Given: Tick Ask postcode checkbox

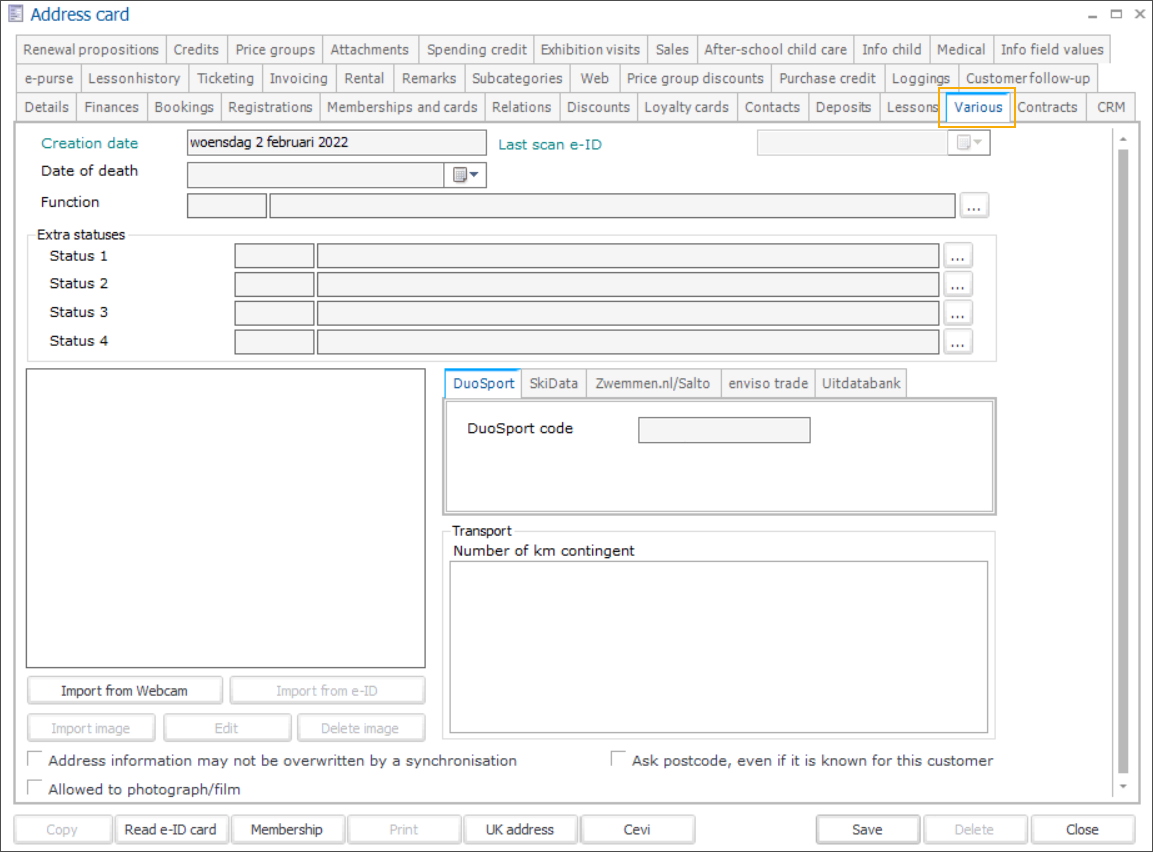Looking at the screenshot, I should pyautogui.click(x=619, y=760).
